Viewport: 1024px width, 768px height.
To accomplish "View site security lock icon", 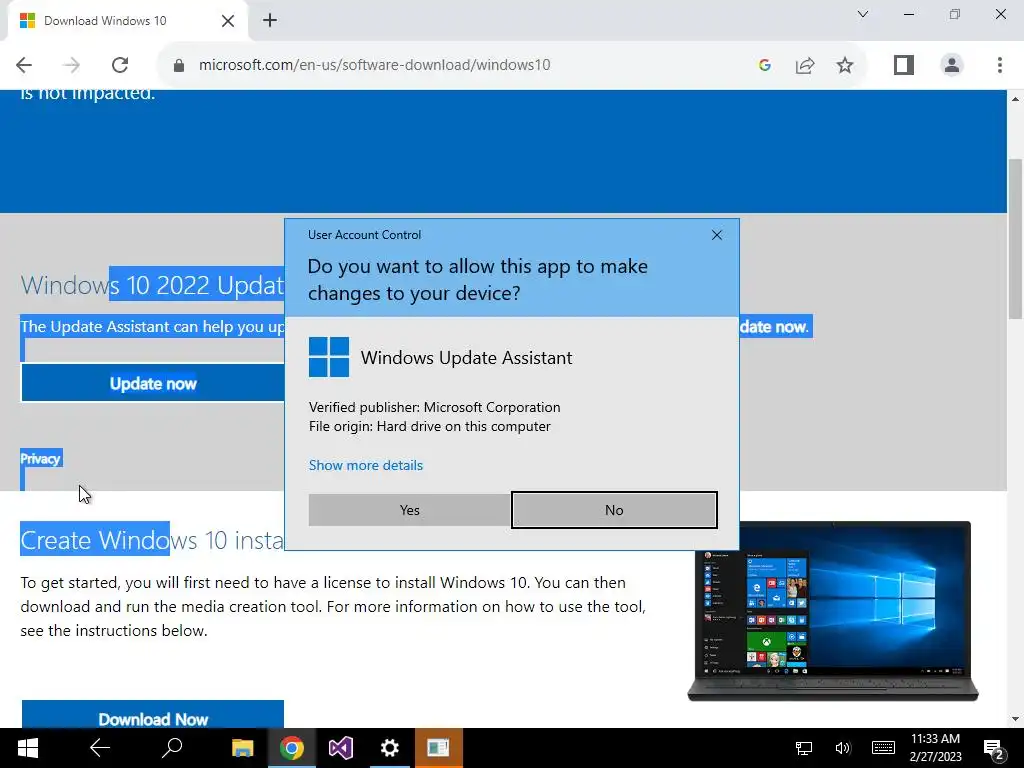I will pos(178,65).
